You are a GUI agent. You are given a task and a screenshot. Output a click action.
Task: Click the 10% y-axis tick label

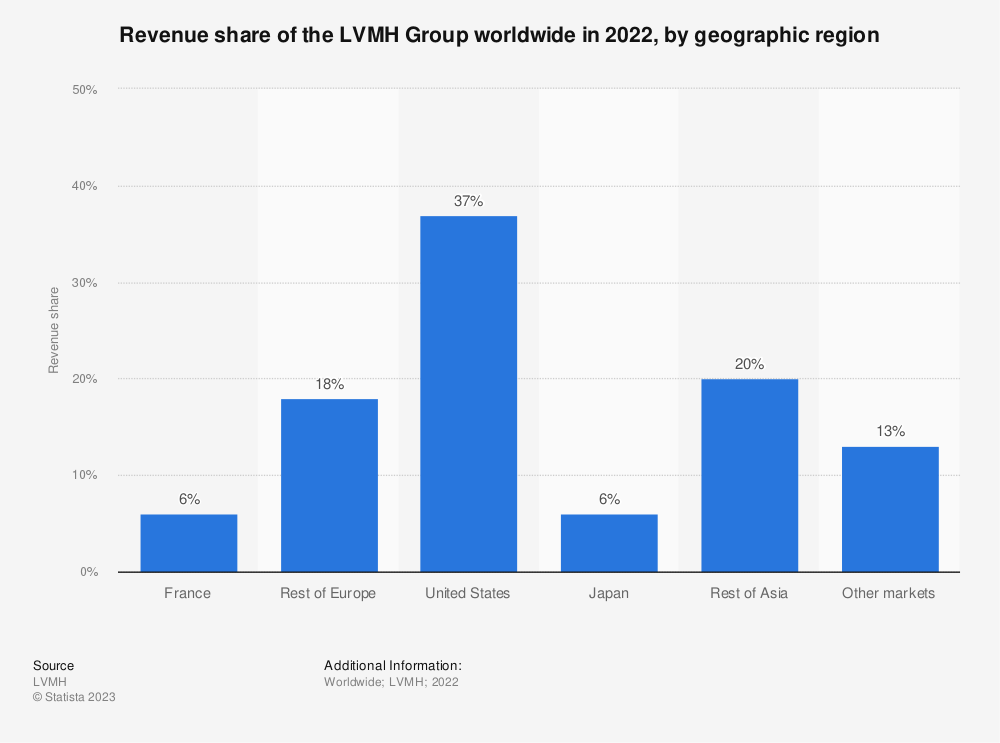85,475
